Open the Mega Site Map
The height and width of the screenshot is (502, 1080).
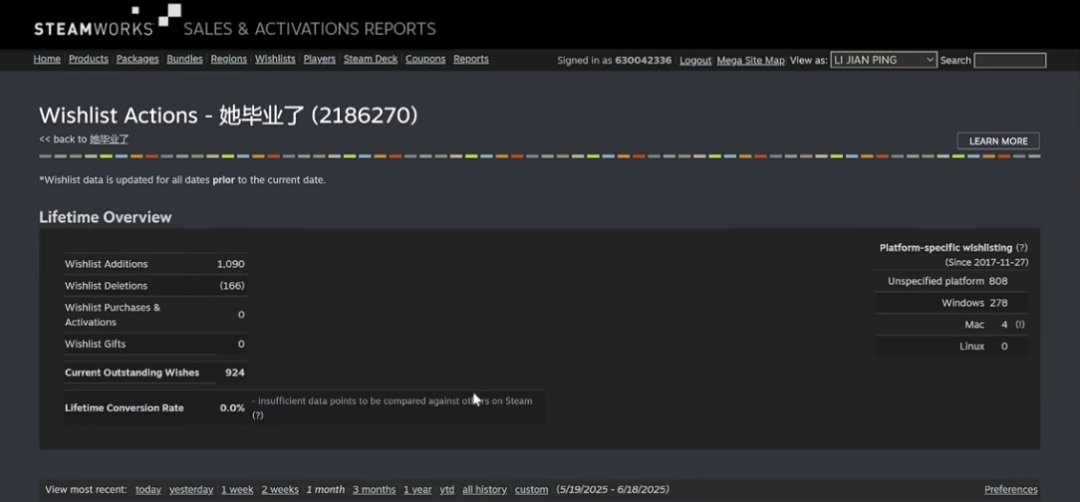click(x=750, y=61)
